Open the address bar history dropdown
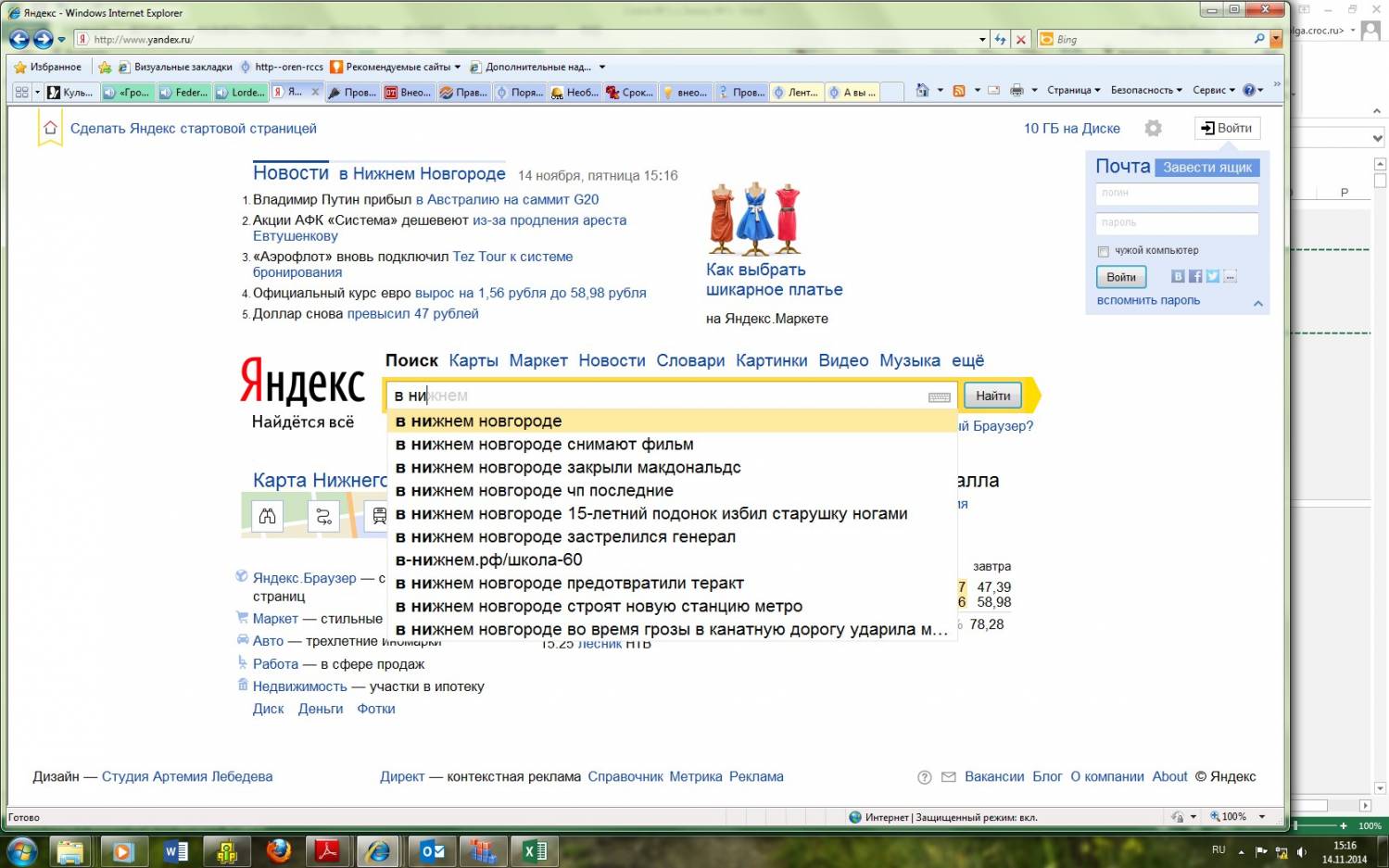This screenshot has height=868, width=1389. (982, 40)
